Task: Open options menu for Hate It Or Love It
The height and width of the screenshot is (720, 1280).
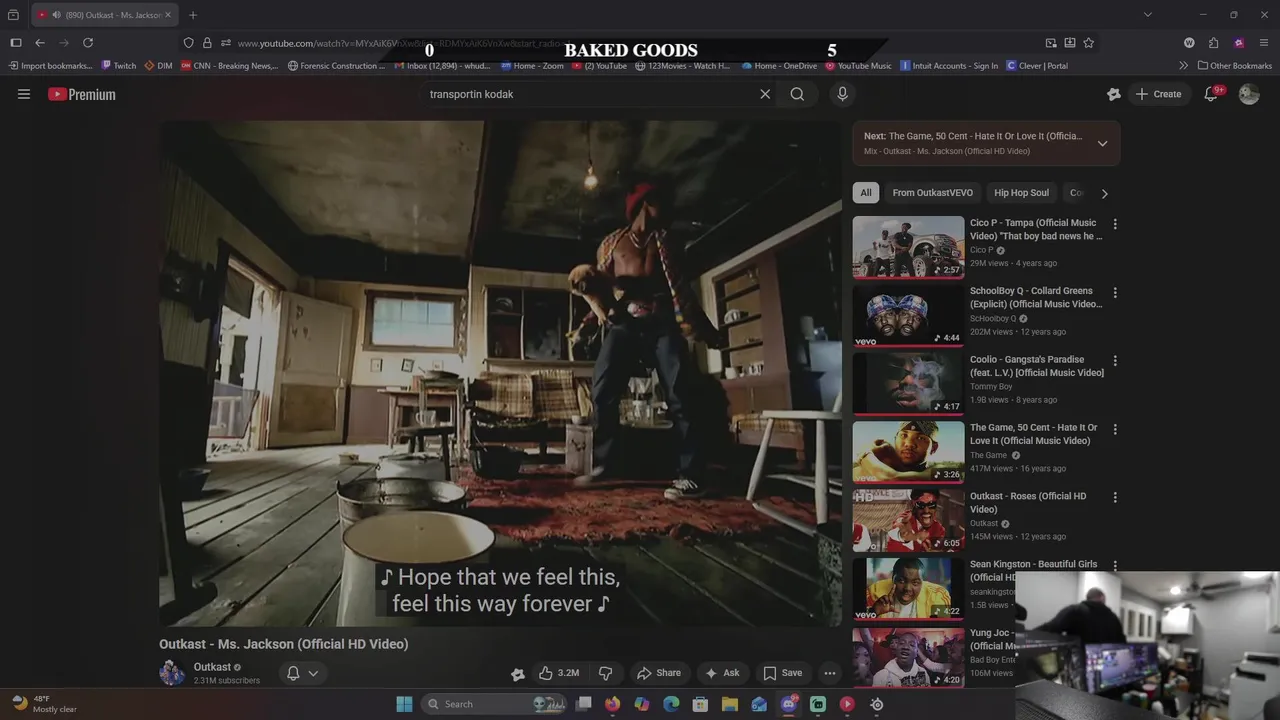Action: (x=1115, y=429)
